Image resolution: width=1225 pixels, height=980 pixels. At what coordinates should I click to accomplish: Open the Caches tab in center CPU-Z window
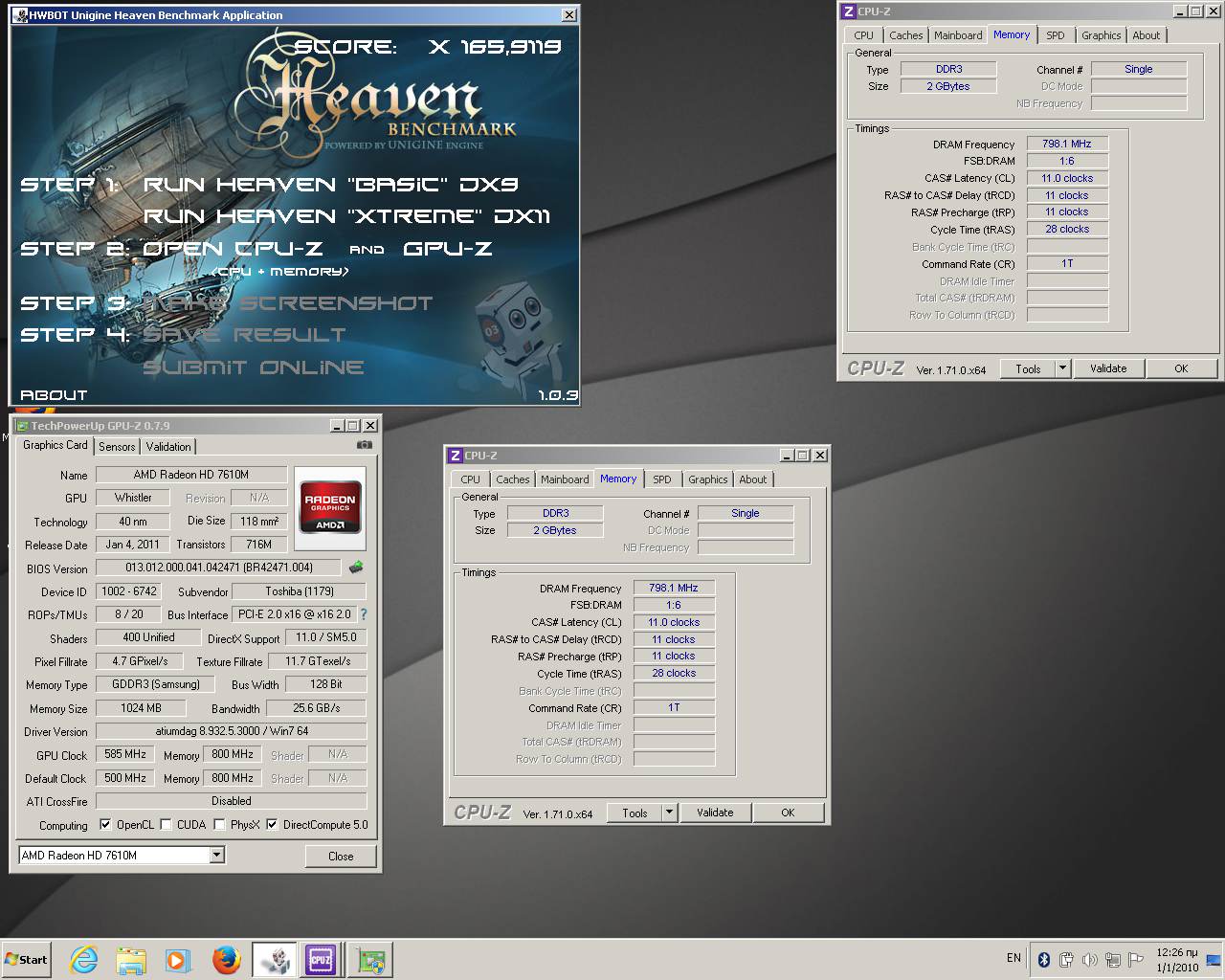coord(512,479)
